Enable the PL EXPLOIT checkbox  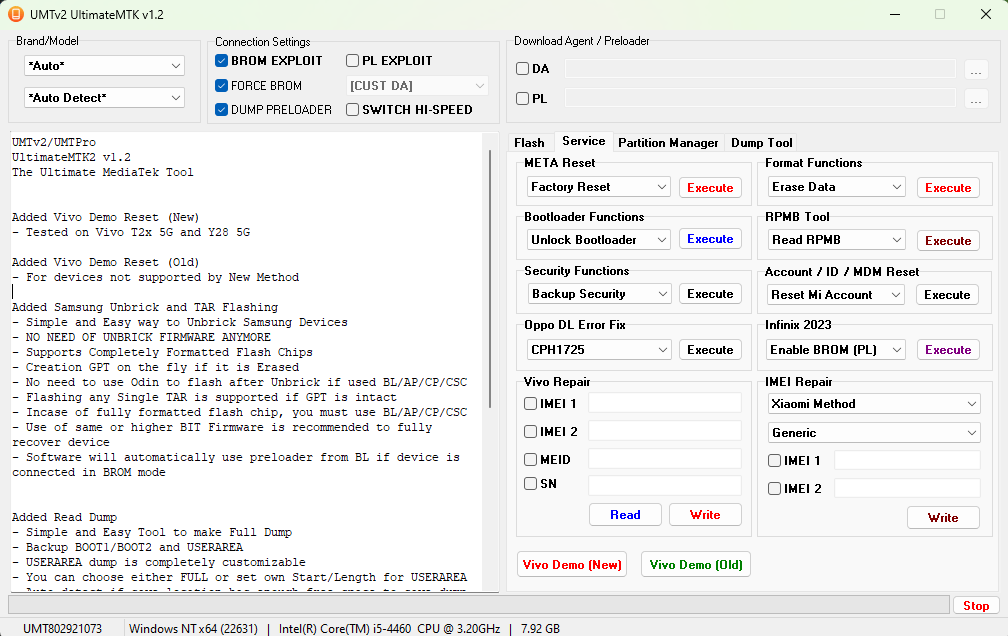[352, 60]
